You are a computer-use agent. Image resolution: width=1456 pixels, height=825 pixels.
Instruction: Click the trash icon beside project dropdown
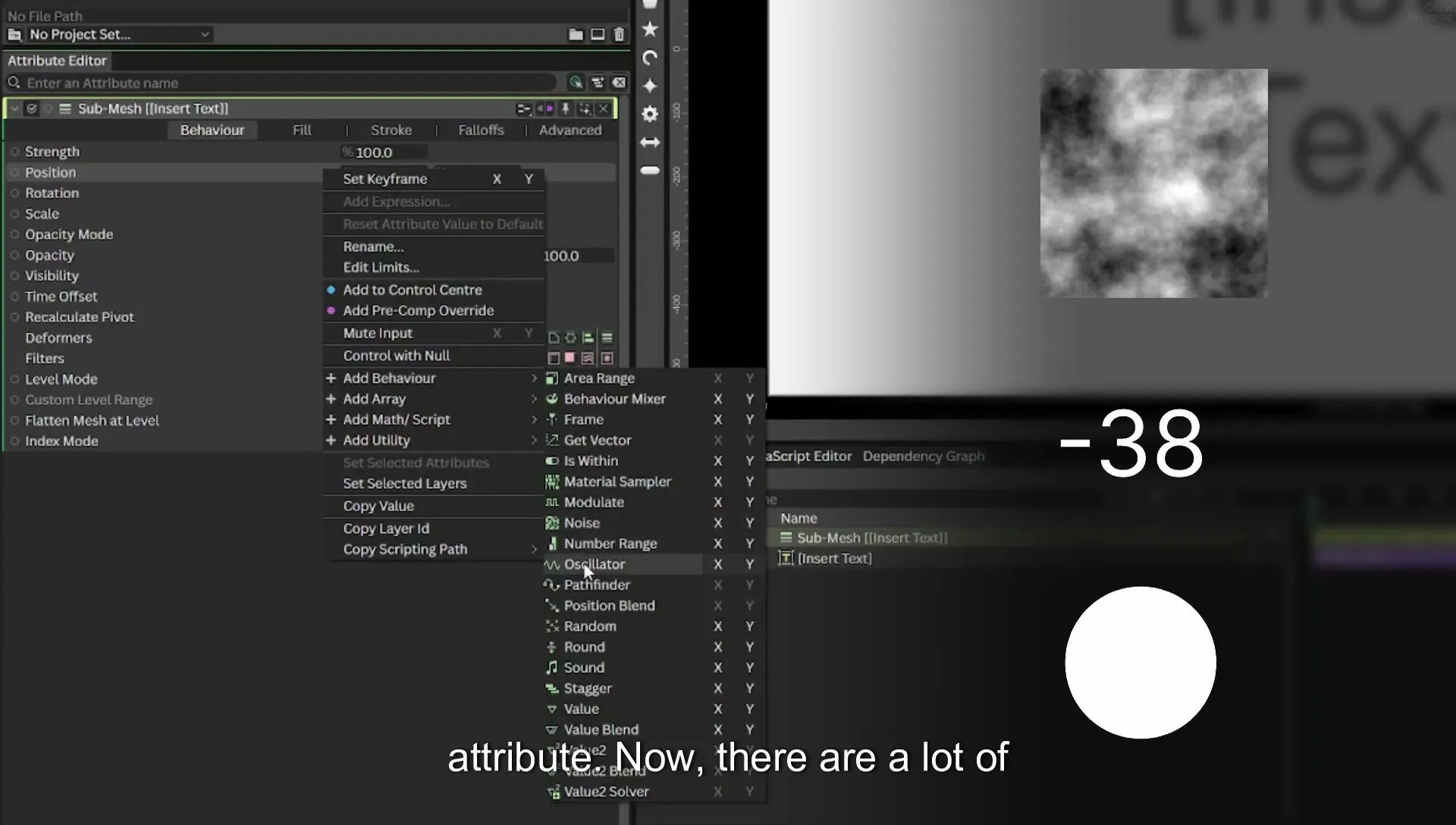click(619, 34)
